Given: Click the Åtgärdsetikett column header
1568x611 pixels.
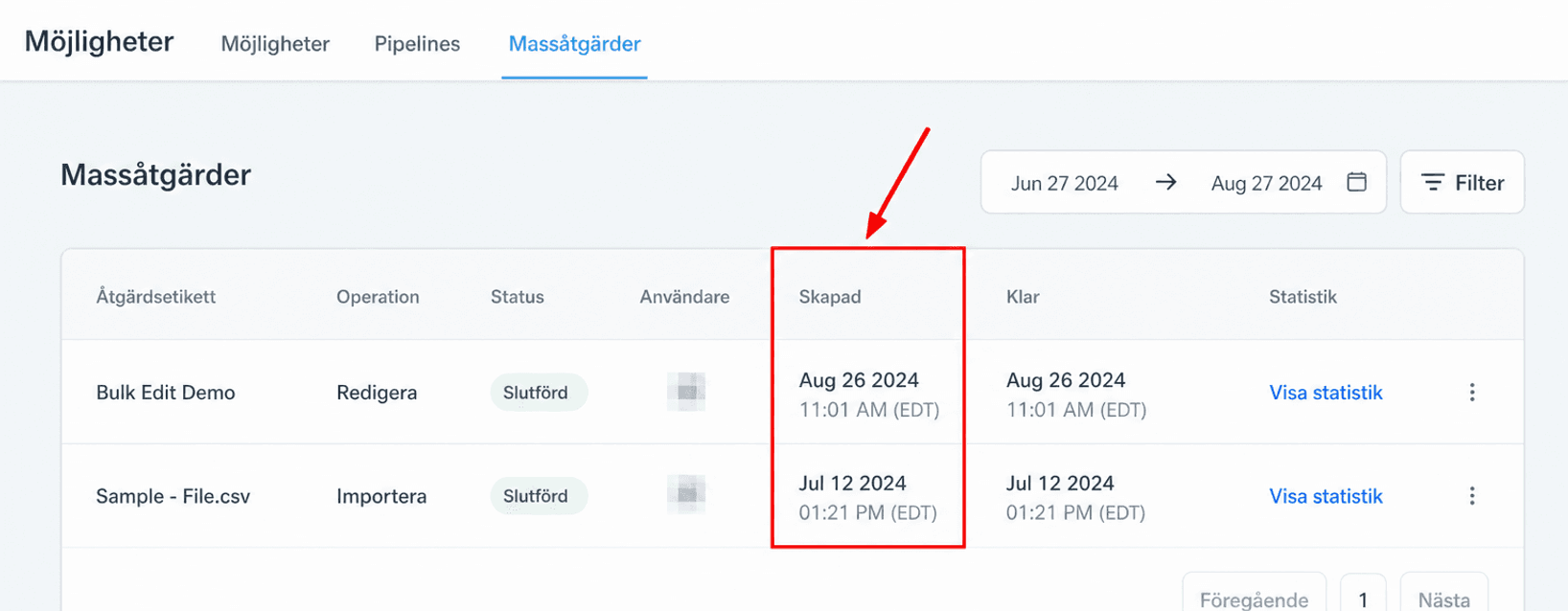Looking at the screenshot, I should 155,297.
